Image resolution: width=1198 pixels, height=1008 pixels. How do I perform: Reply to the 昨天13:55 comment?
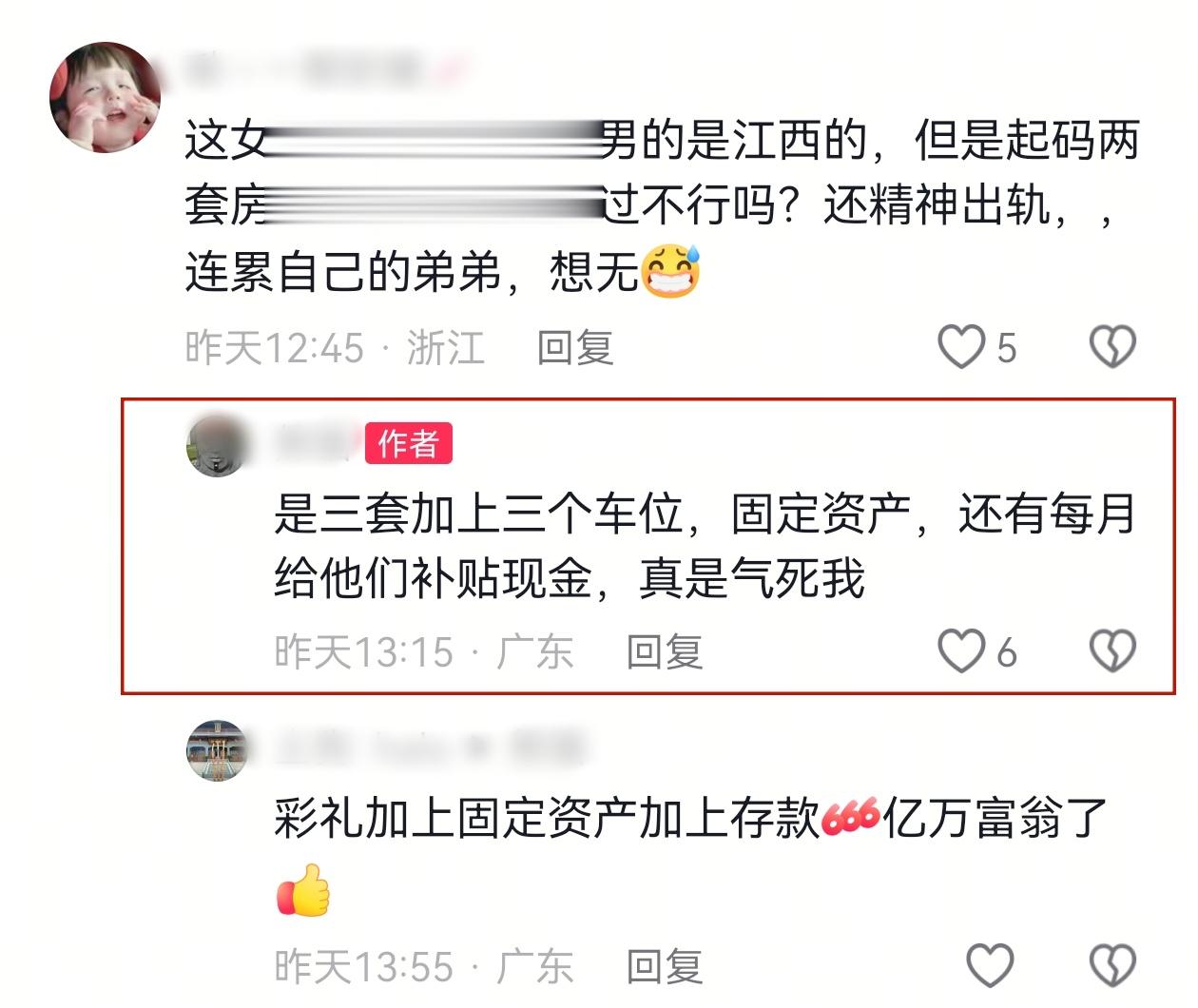pyautogui.click(x=665, y=966)
